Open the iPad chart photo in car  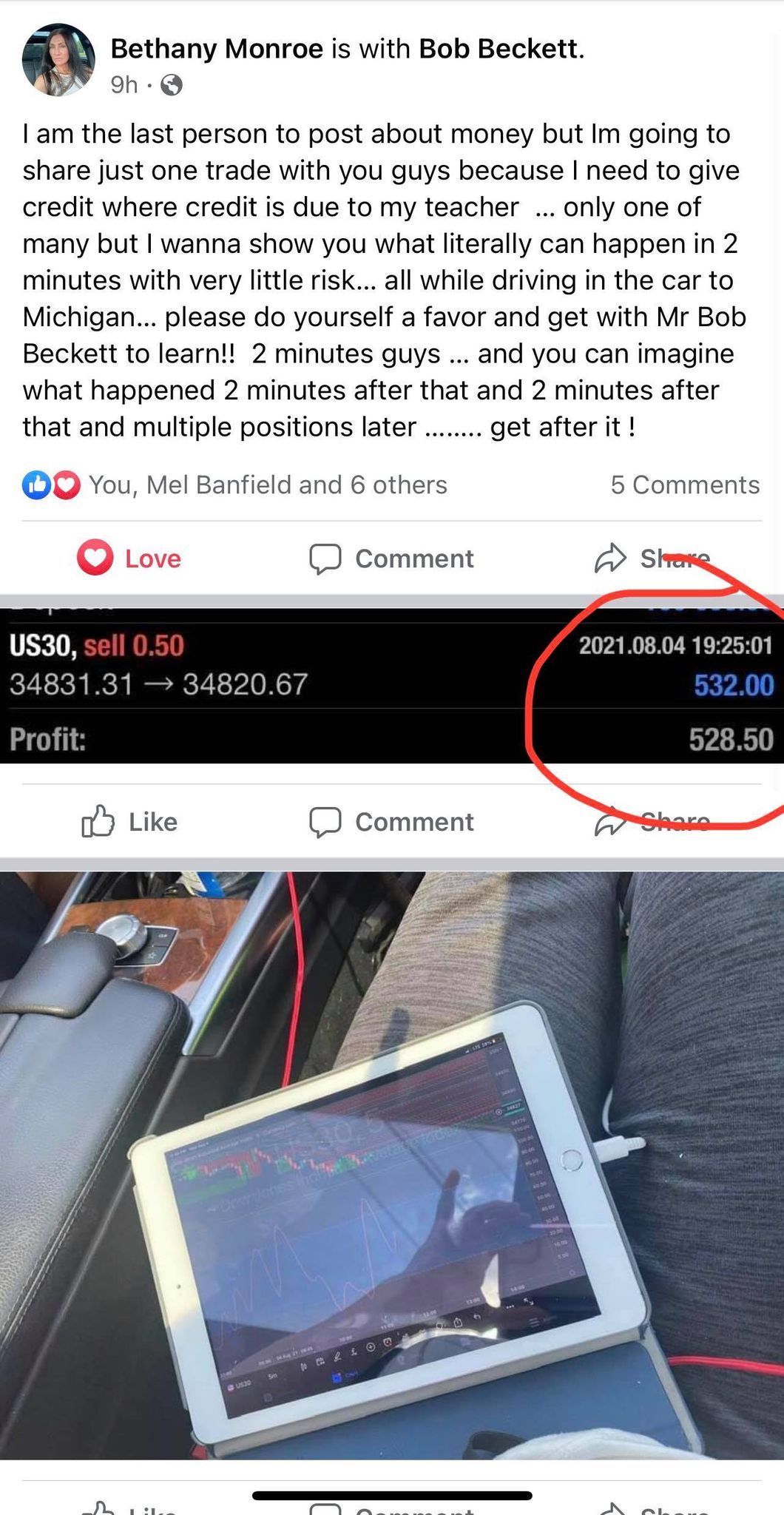pyautogui.click(x=392, y=1165)
